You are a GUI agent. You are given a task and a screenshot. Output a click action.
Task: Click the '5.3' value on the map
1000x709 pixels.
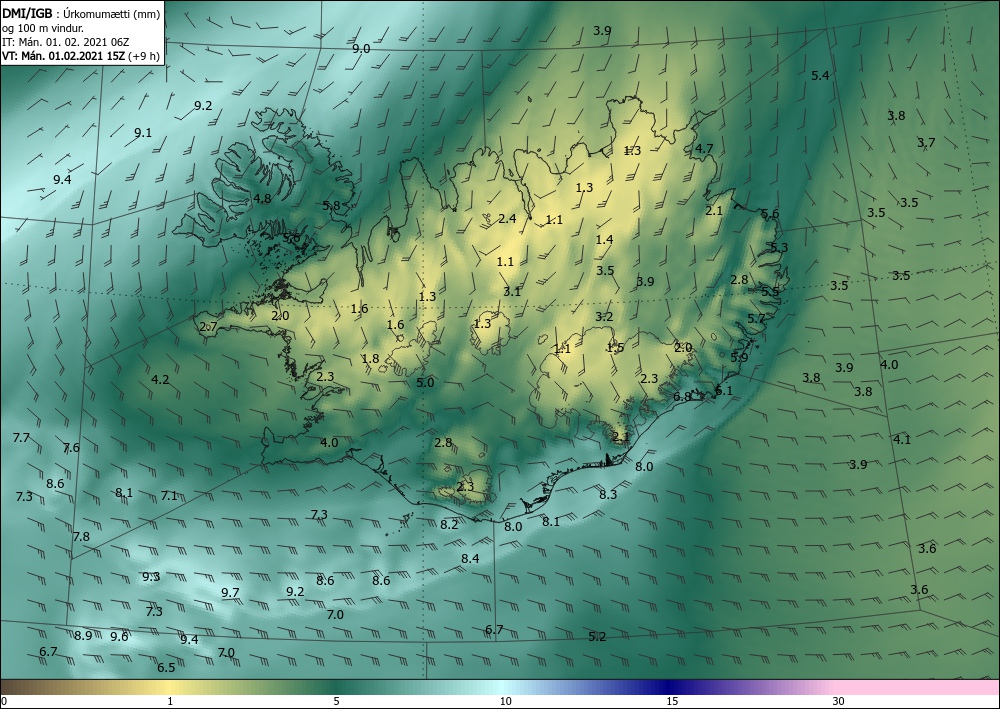[x=779, y=247]
